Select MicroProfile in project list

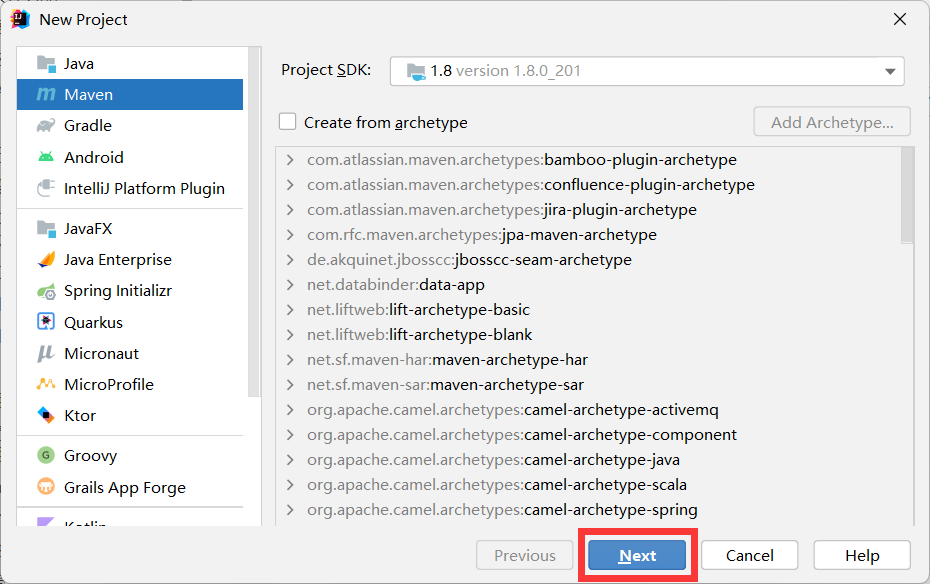click(x=130, y=384)
